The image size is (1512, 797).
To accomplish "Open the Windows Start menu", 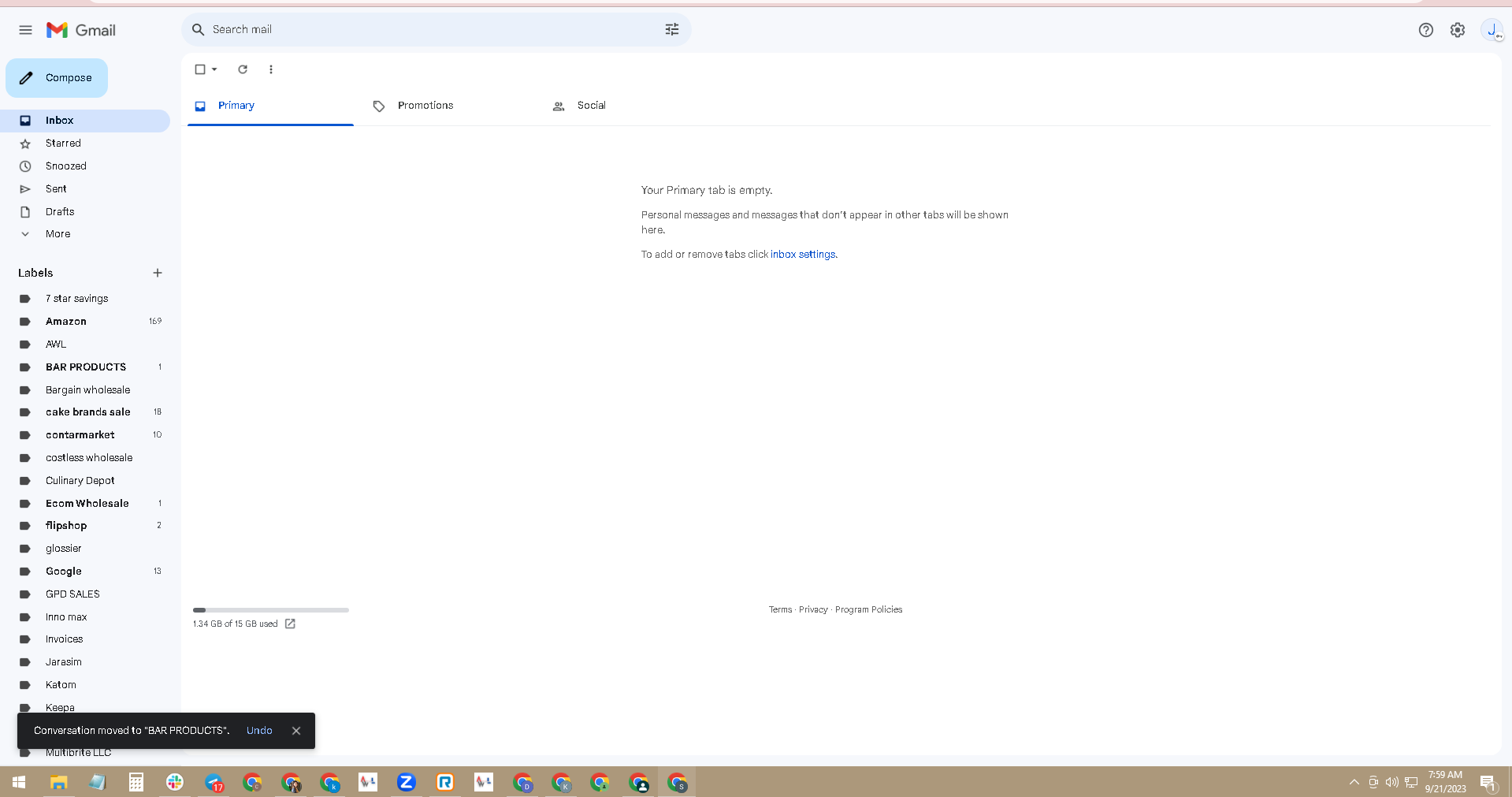I will tap(19, 782).
